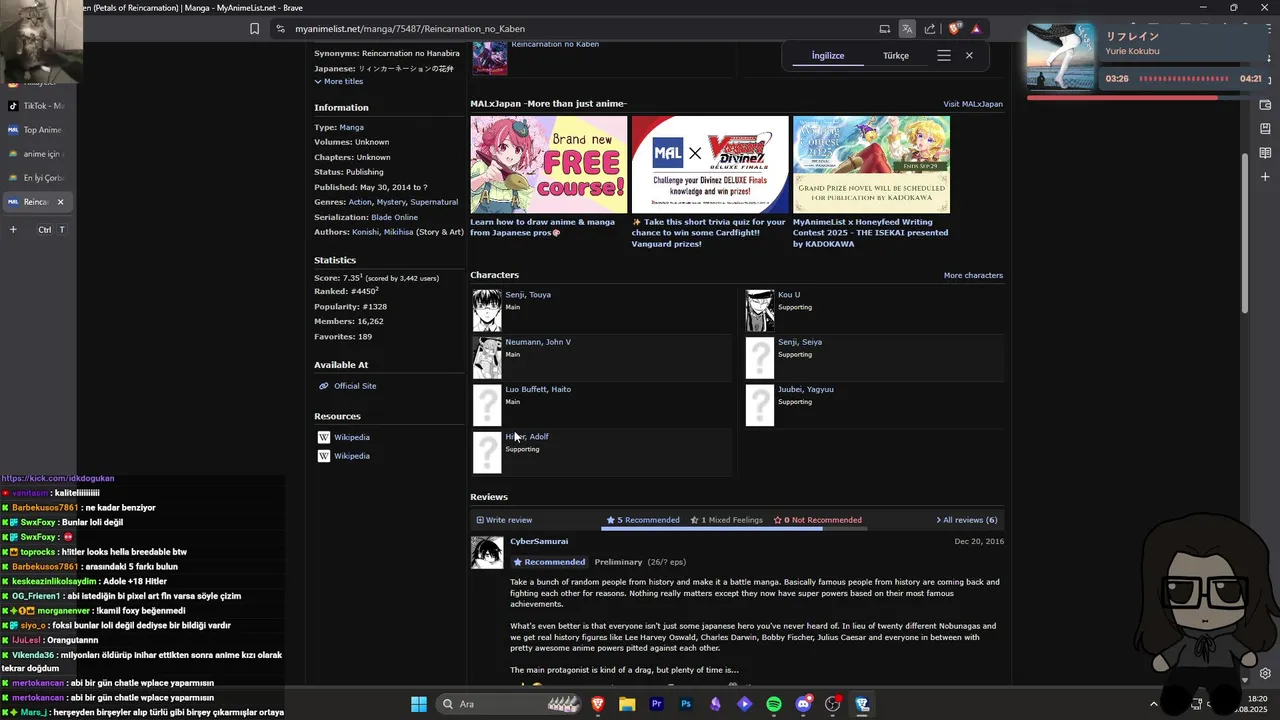Open CyberSamurai reviewer profile

pyautogui.click(x=539, y=541)
